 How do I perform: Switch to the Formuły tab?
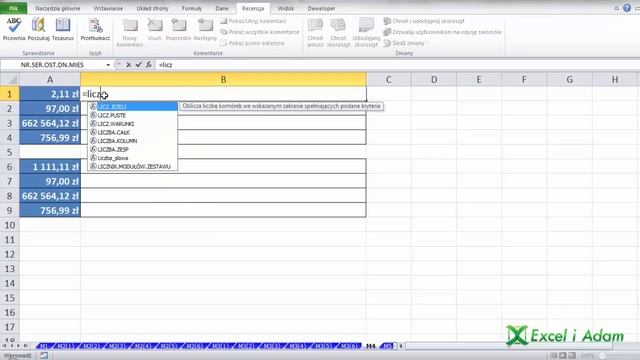[191, 8]
